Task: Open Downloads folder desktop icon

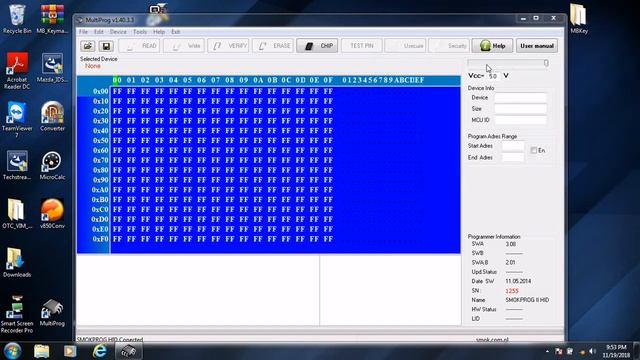Action: pos(17,262)
